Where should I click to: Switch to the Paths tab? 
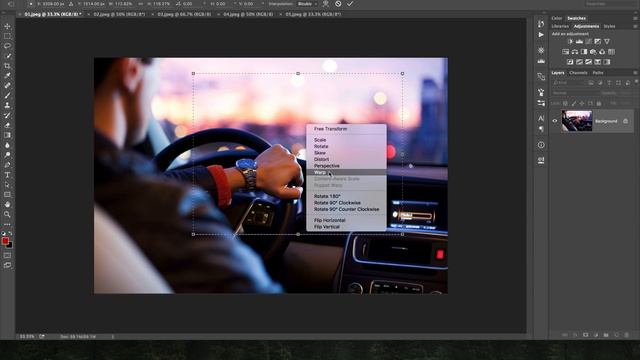coord(598,73)
